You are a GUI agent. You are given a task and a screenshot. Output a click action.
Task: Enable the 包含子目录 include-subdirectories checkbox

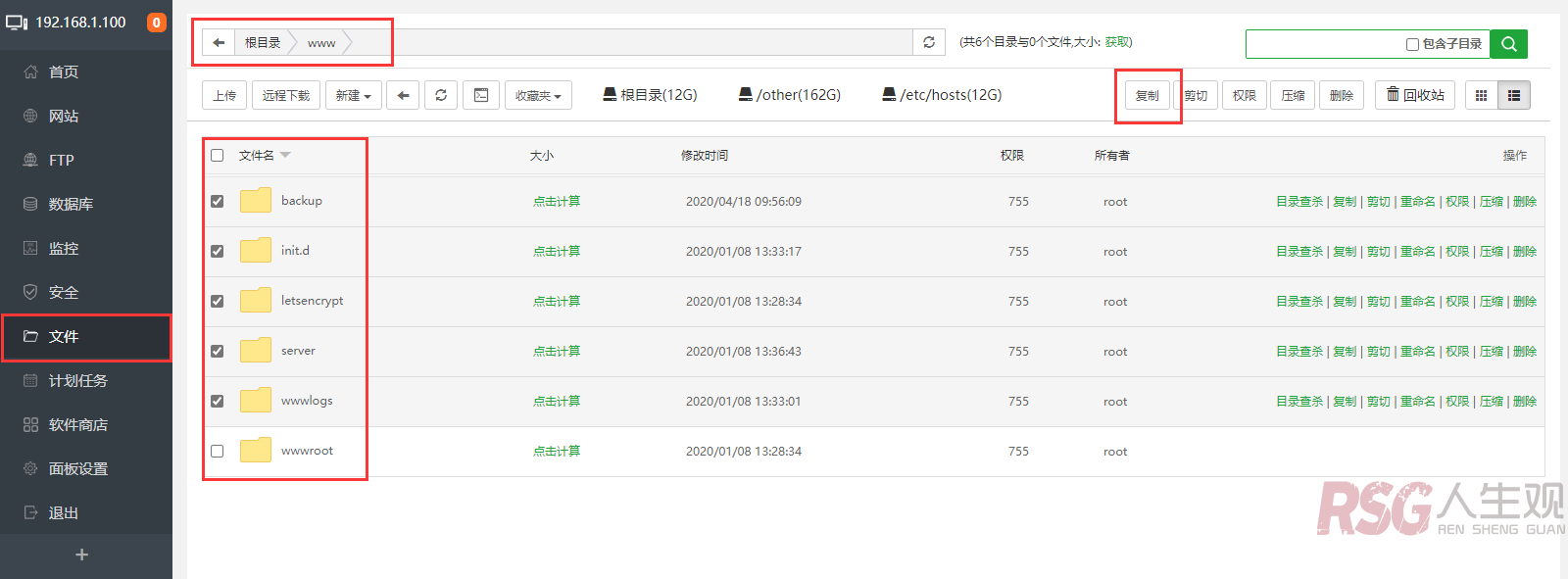point(1412,44)
